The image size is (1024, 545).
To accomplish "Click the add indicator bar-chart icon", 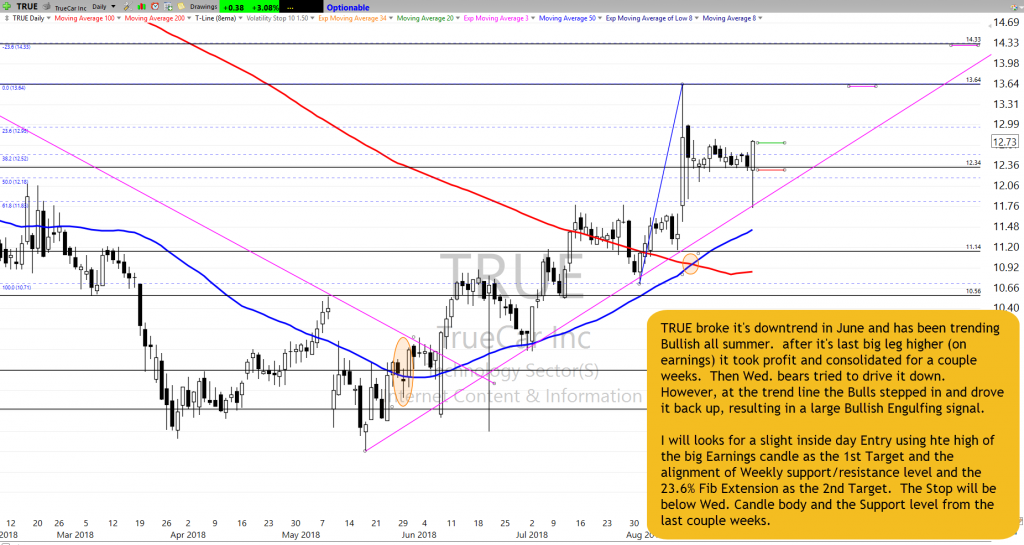I will 142,7.
